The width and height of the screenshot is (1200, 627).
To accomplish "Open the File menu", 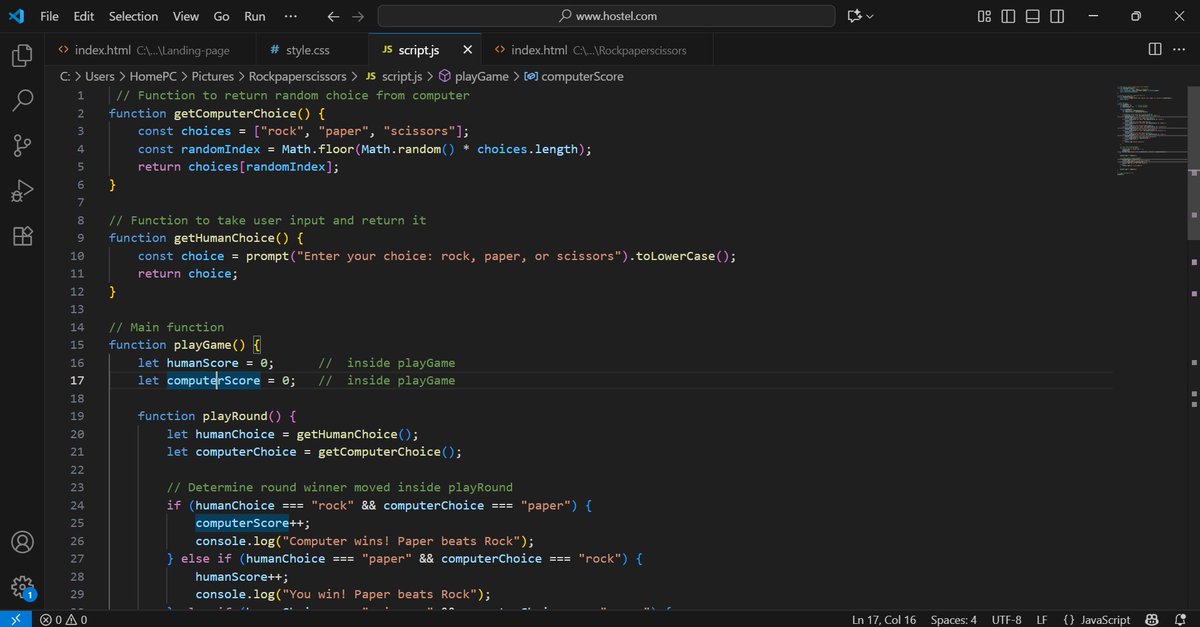I will (x=49, y=16).
